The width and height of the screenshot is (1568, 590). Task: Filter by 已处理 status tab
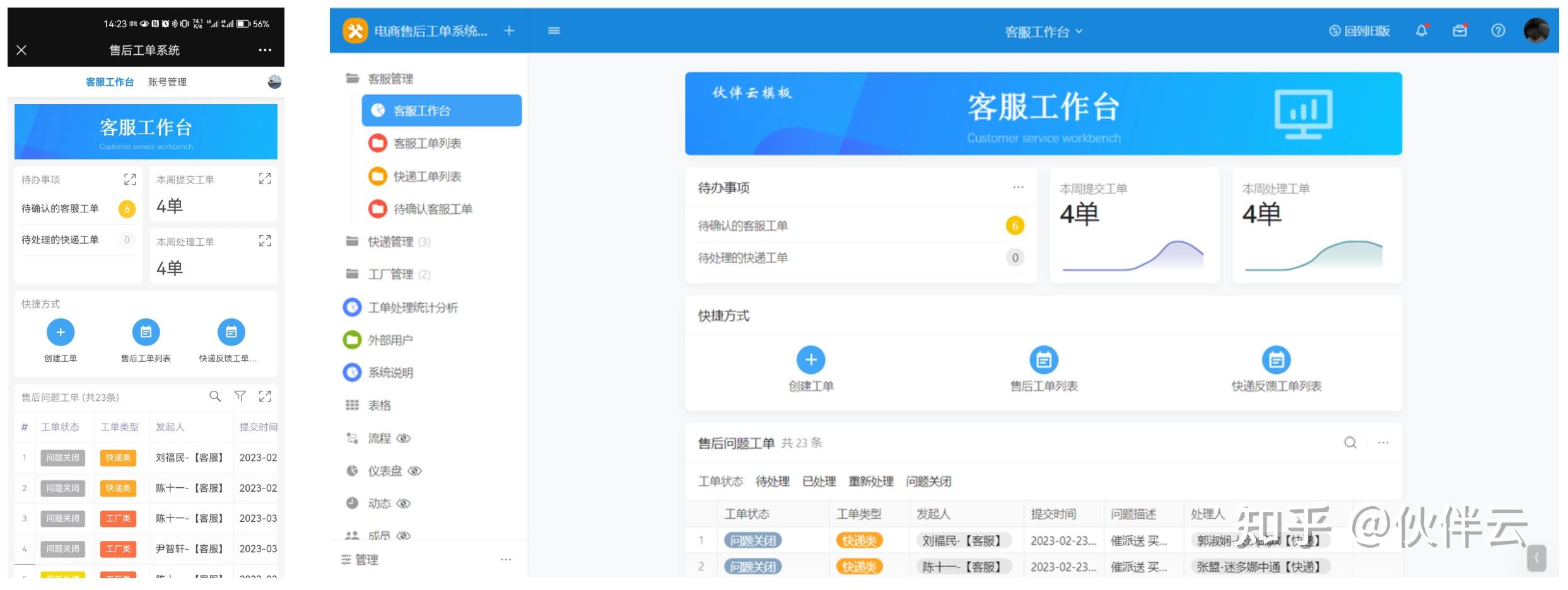[x=819, y=482]
